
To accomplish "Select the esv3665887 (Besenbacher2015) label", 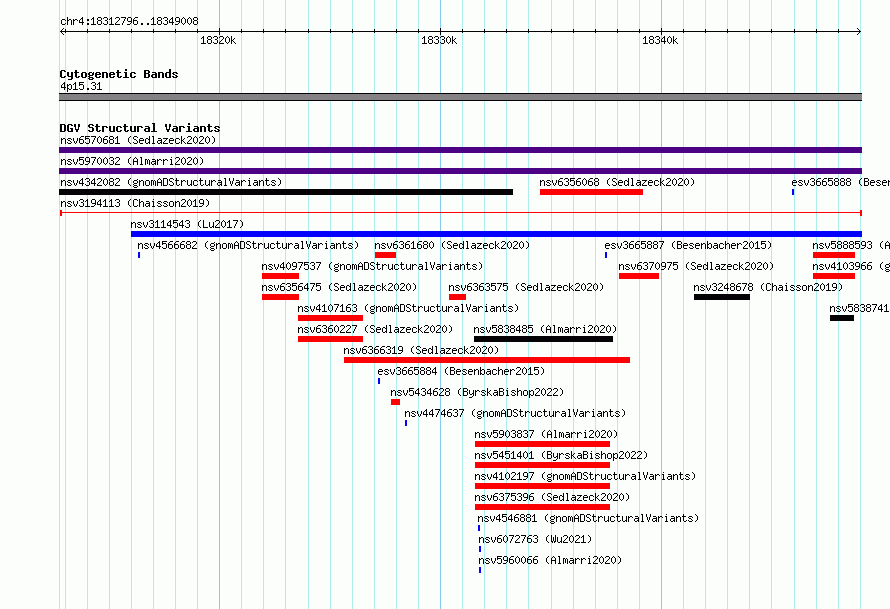I will click(688, 245).
